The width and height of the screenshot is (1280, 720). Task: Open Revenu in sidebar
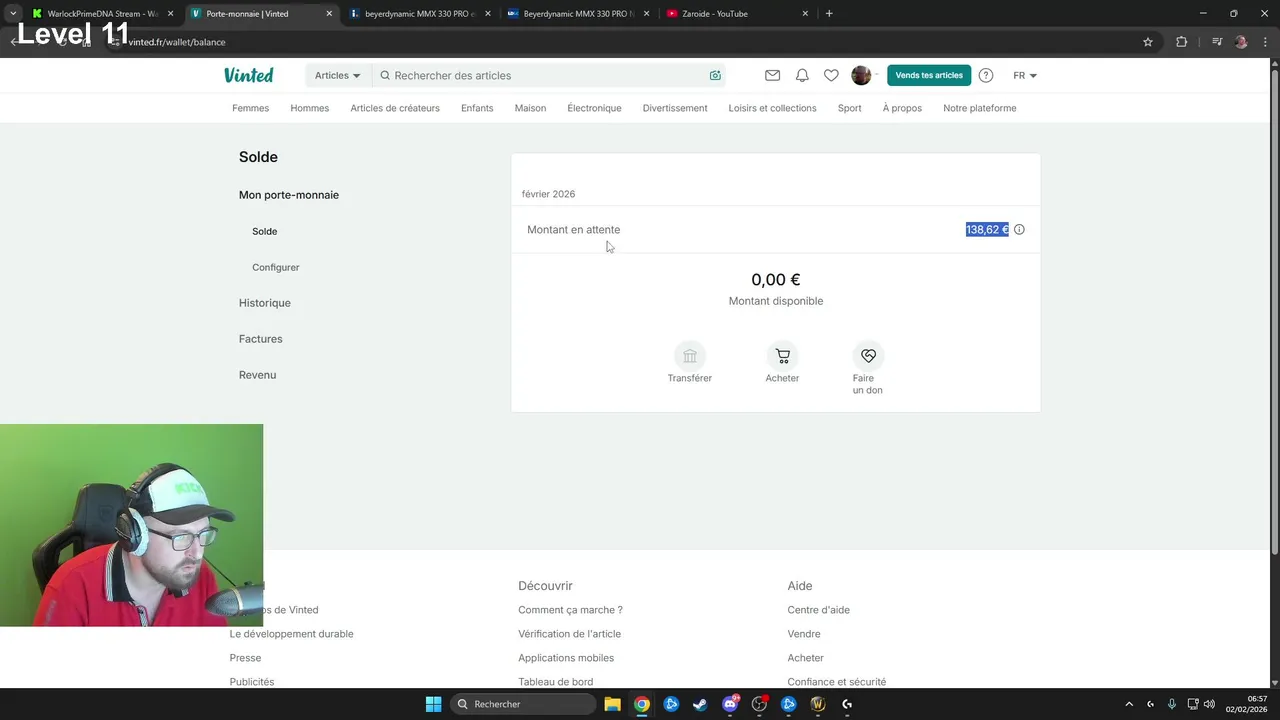[x=257, y=375]
